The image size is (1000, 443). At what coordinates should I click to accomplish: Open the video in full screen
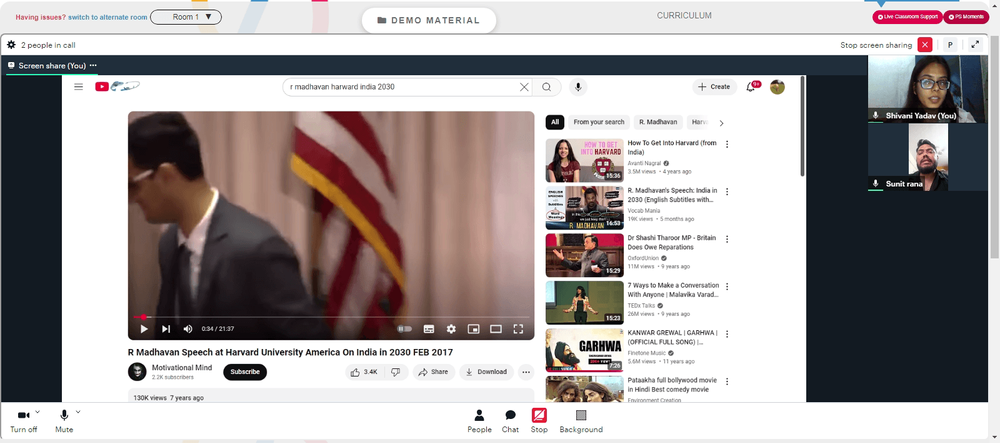pos(518,329)
